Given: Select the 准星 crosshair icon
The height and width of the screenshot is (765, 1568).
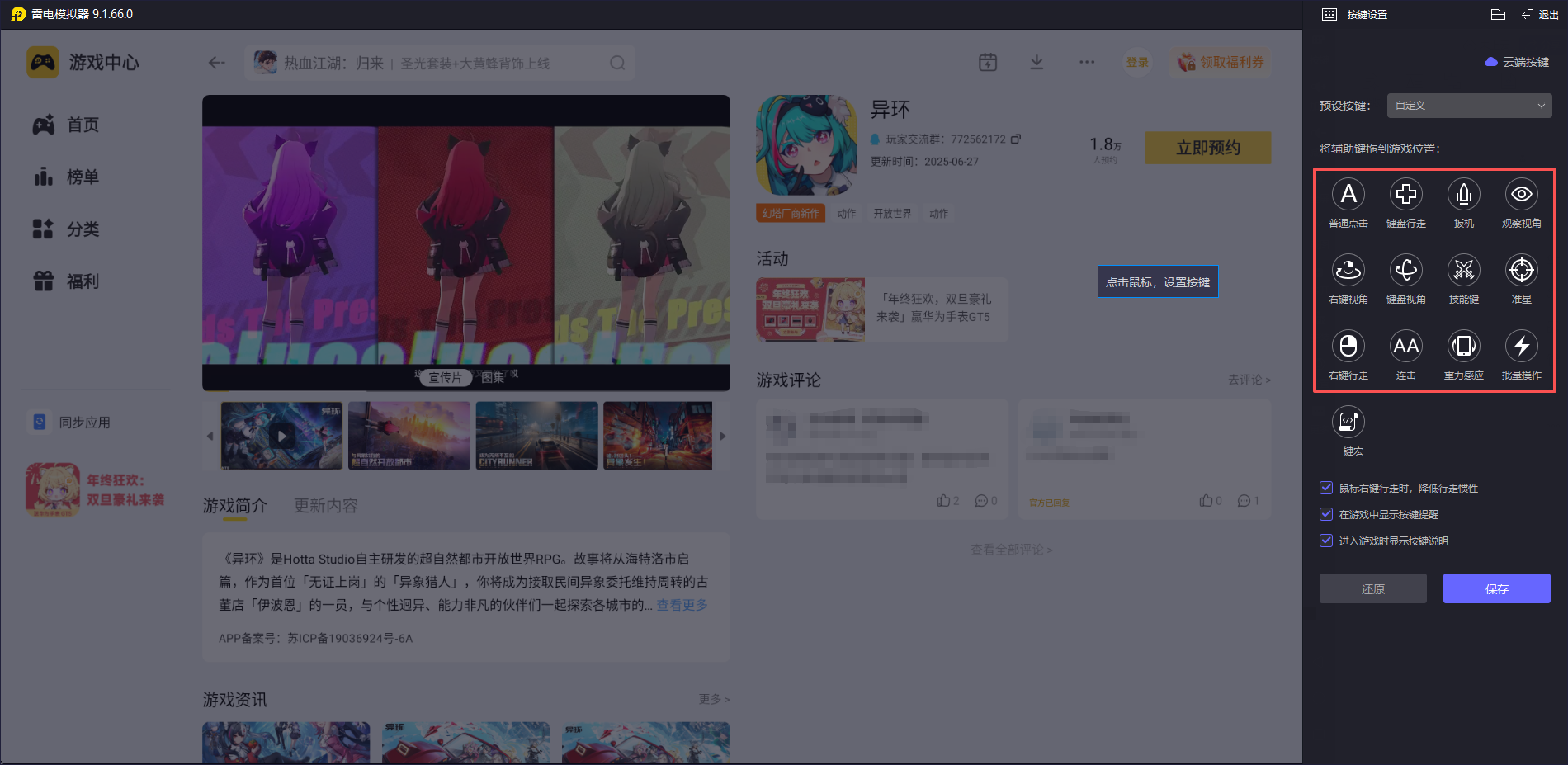Looking at the screenshot, I should [1522, 271].
